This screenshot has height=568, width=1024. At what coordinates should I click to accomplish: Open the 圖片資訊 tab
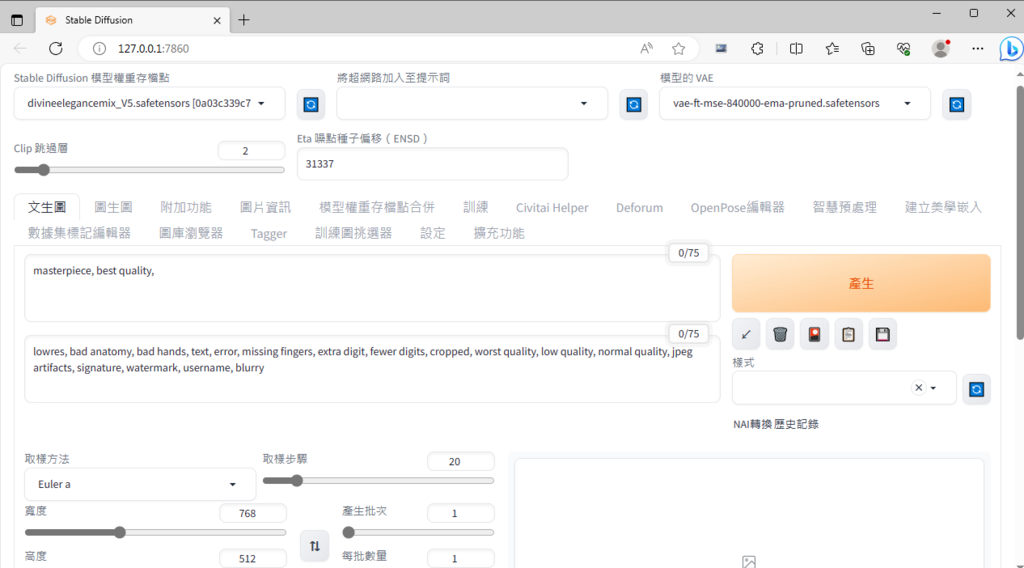(x=265, y=208)
